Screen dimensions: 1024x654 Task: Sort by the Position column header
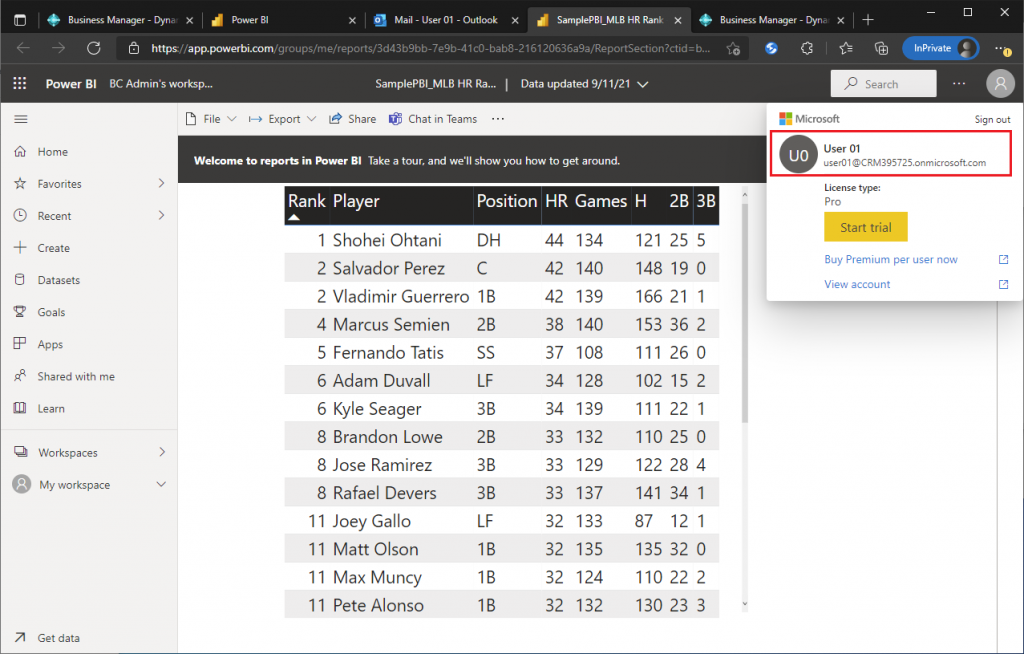point(507,201)
